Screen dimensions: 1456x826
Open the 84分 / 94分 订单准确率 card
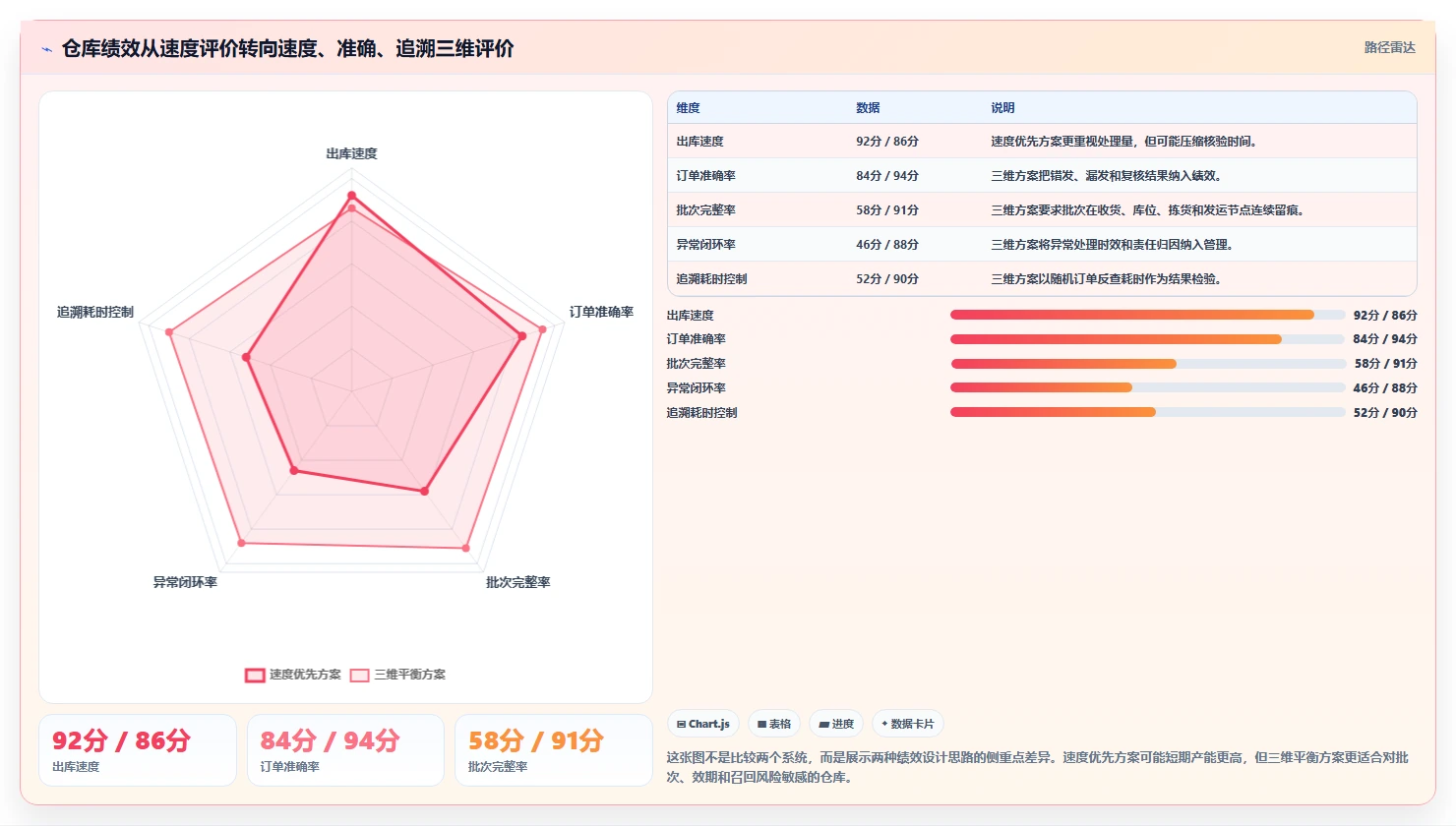(x=345, y=750)
